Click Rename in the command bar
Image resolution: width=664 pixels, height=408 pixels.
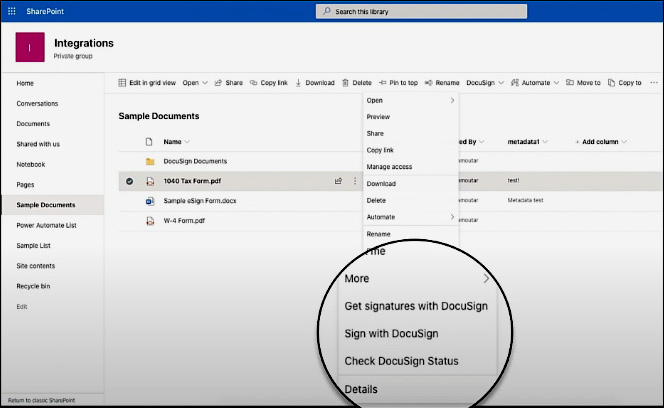tap(442, 83)
